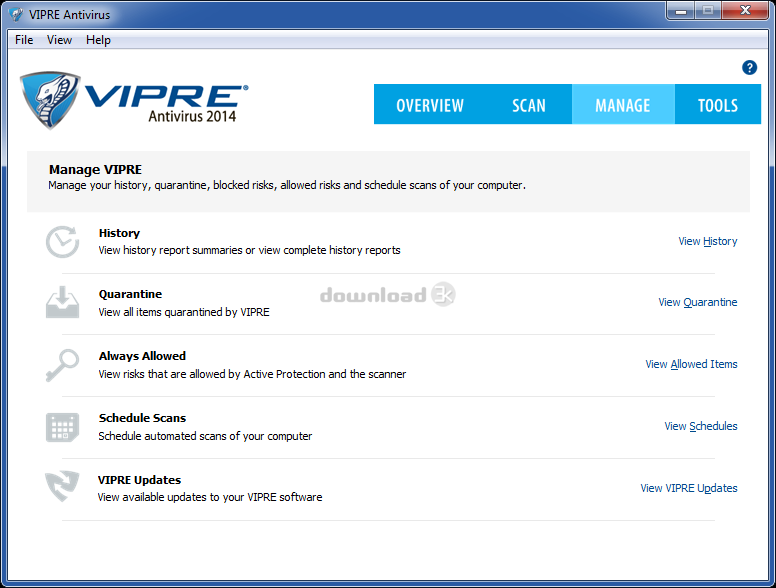Open the View Schedules link
Viewport: 776px width, 588px height.
click(701, 426)
